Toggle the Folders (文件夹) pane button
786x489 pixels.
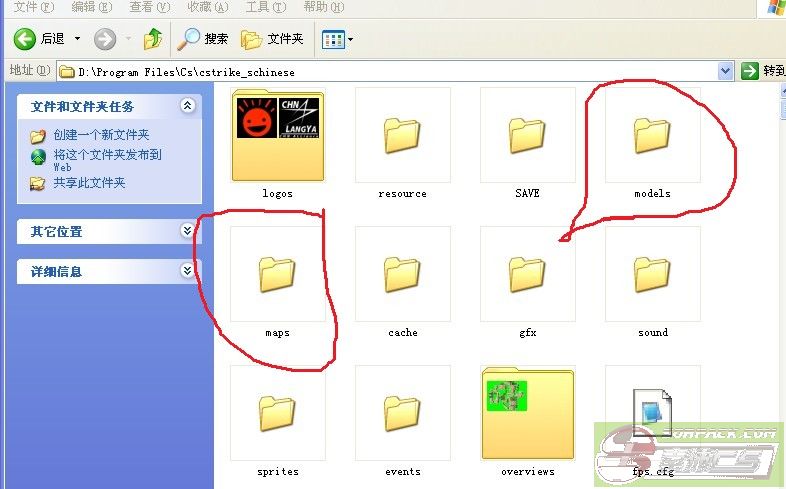[x=272, y=39]
